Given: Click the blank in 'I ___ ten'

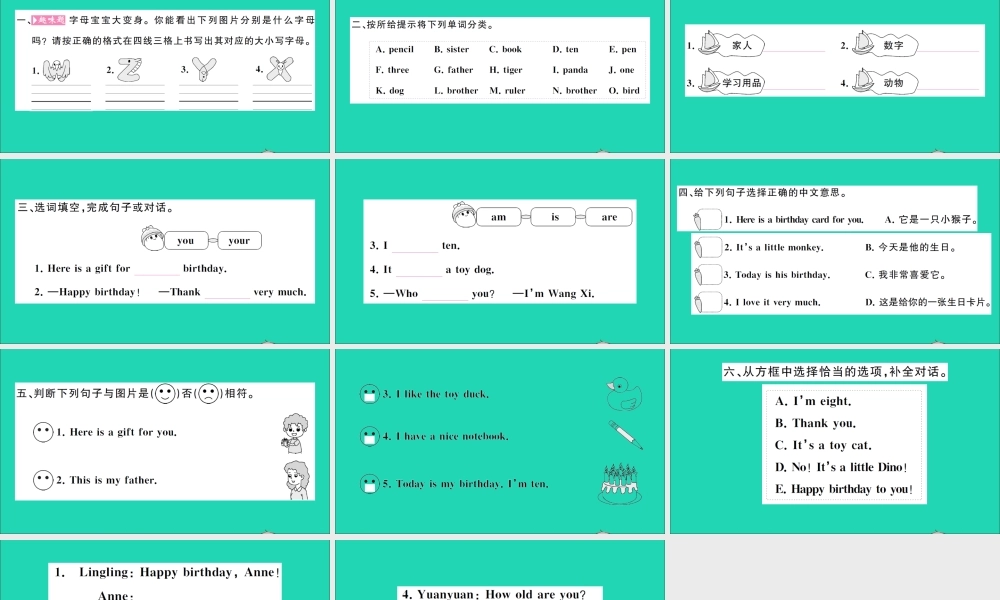Looking at the screenshot, I should [415, 246].
